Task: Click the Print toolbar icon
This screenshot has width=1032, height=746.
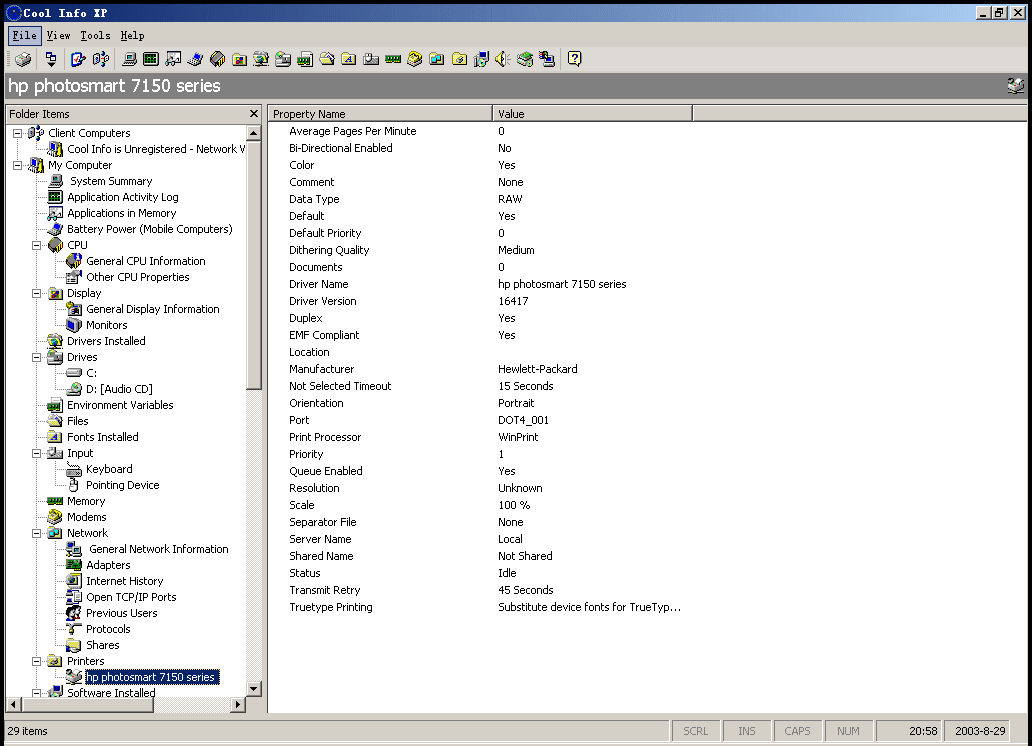Action: coord(23,59)
